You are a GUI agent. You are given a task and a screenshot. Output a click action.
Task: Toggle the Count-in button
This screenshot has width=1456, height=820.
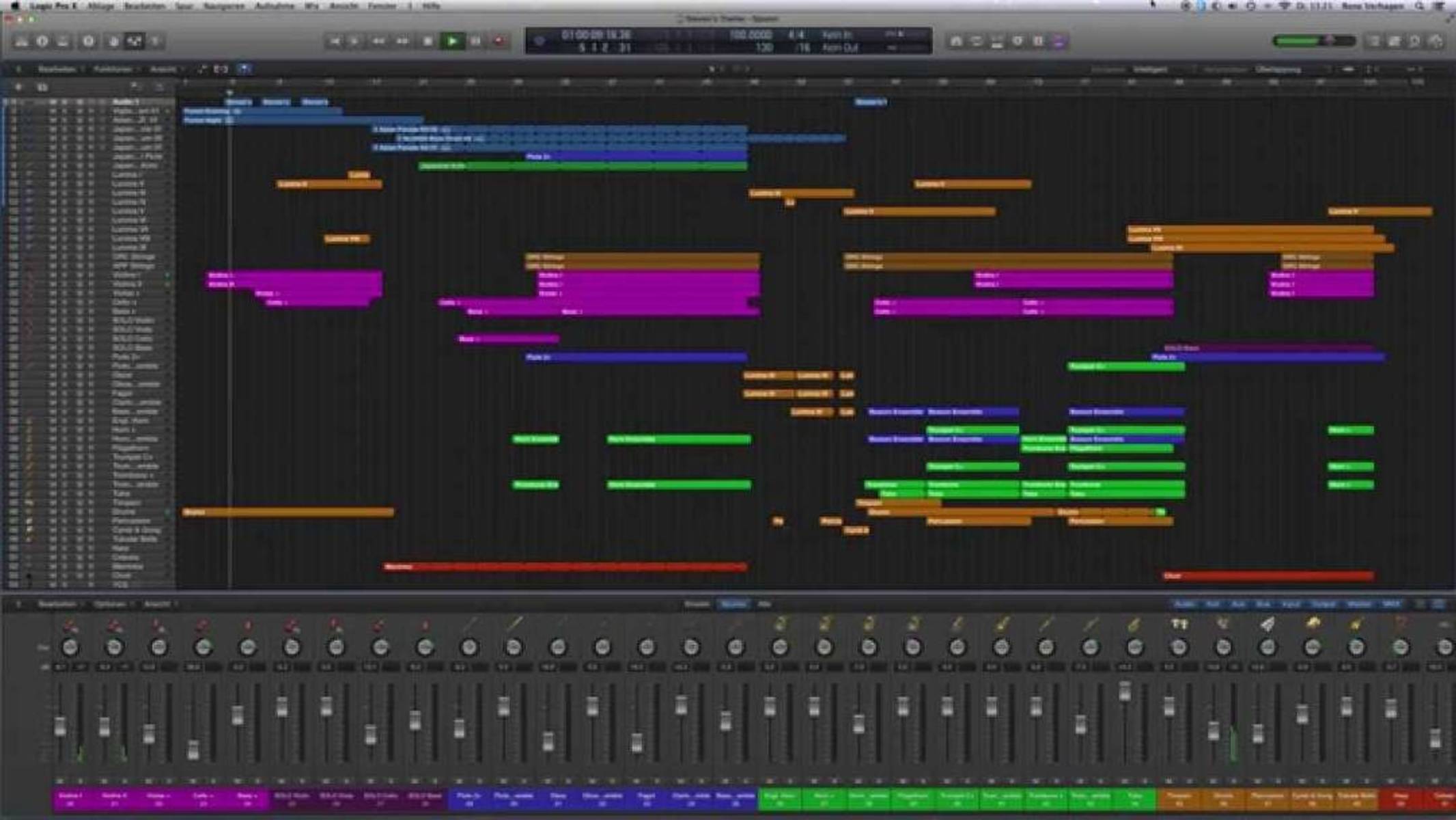(1038, 42)
